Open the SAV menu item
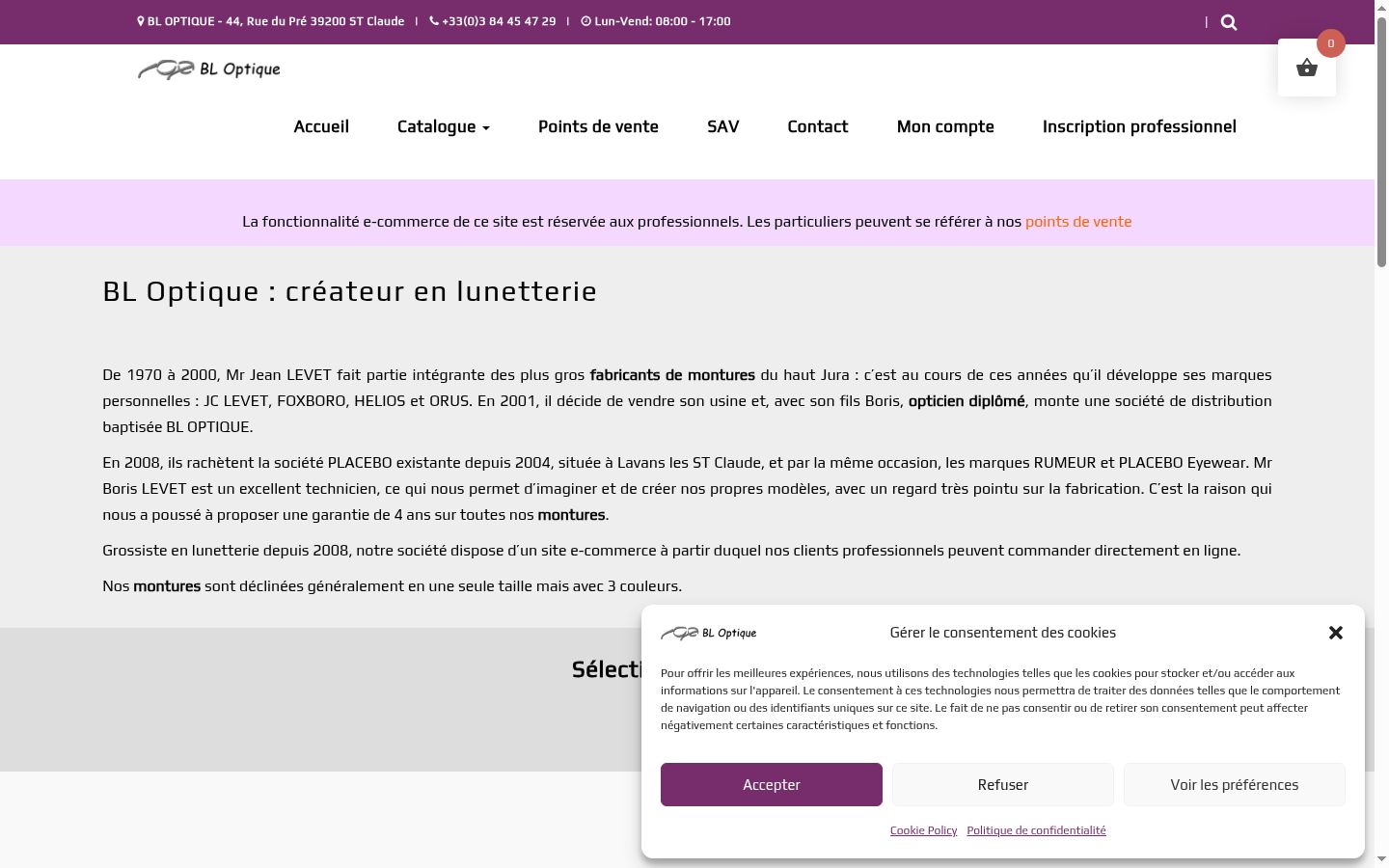Screen dimensions: 1389x868 (723, 126)
